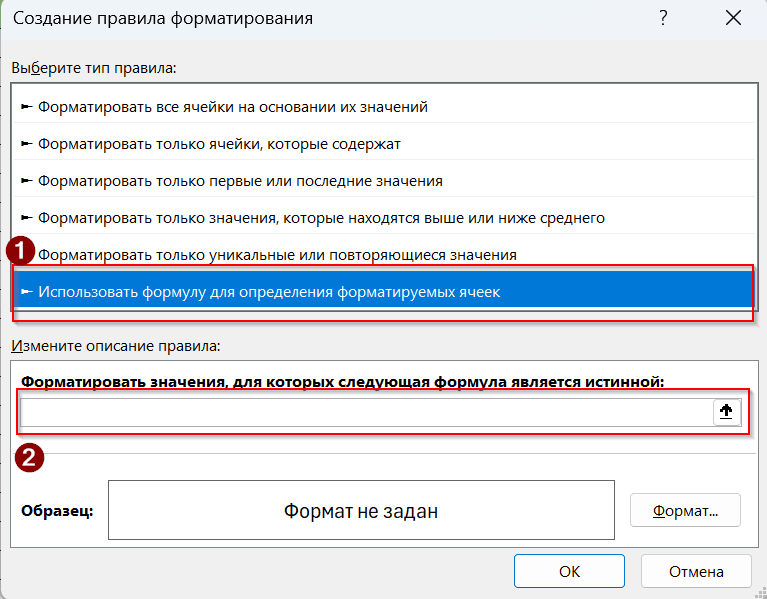The height and width of the screenshot is (599, 767).
Task: Click the bold formula-is-true description text
Action: (x=343, y=381)
